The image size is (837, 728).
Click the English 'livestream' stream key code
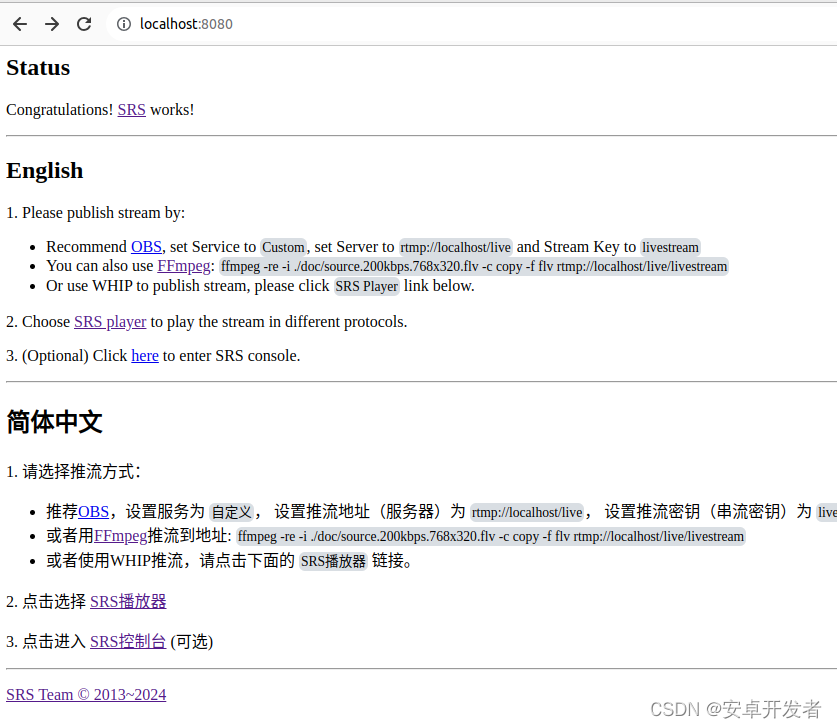coord(670,247)
